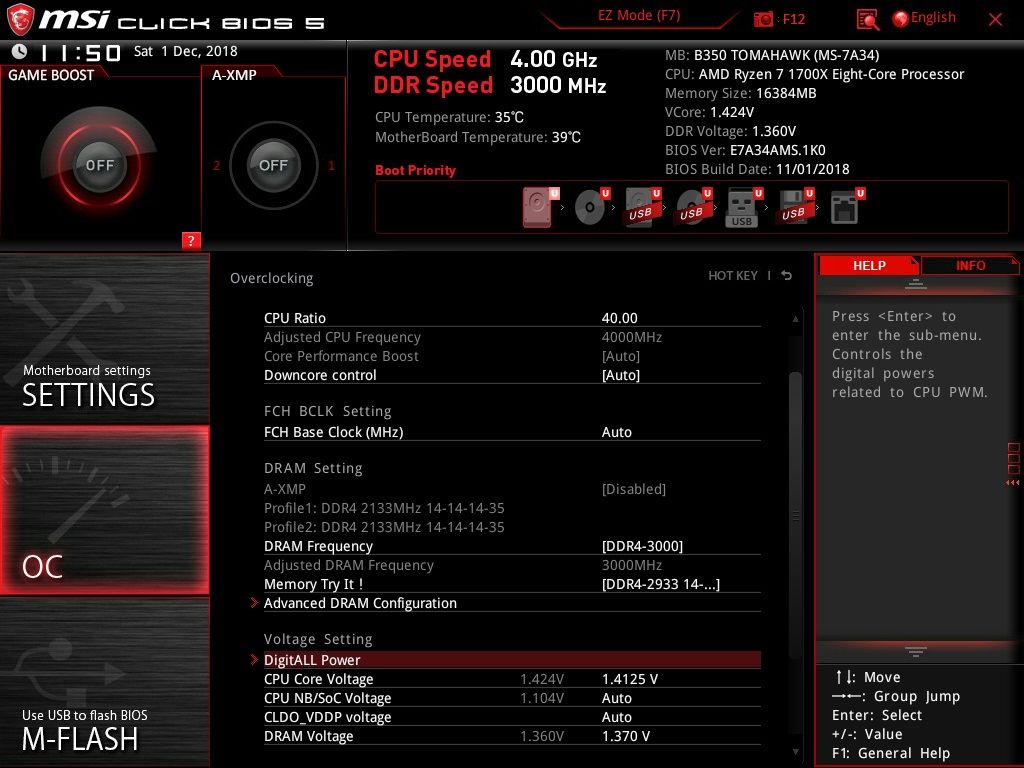1024x768 pixels.
Task: Select A-XMP profile 2
Action: (216, 165)
